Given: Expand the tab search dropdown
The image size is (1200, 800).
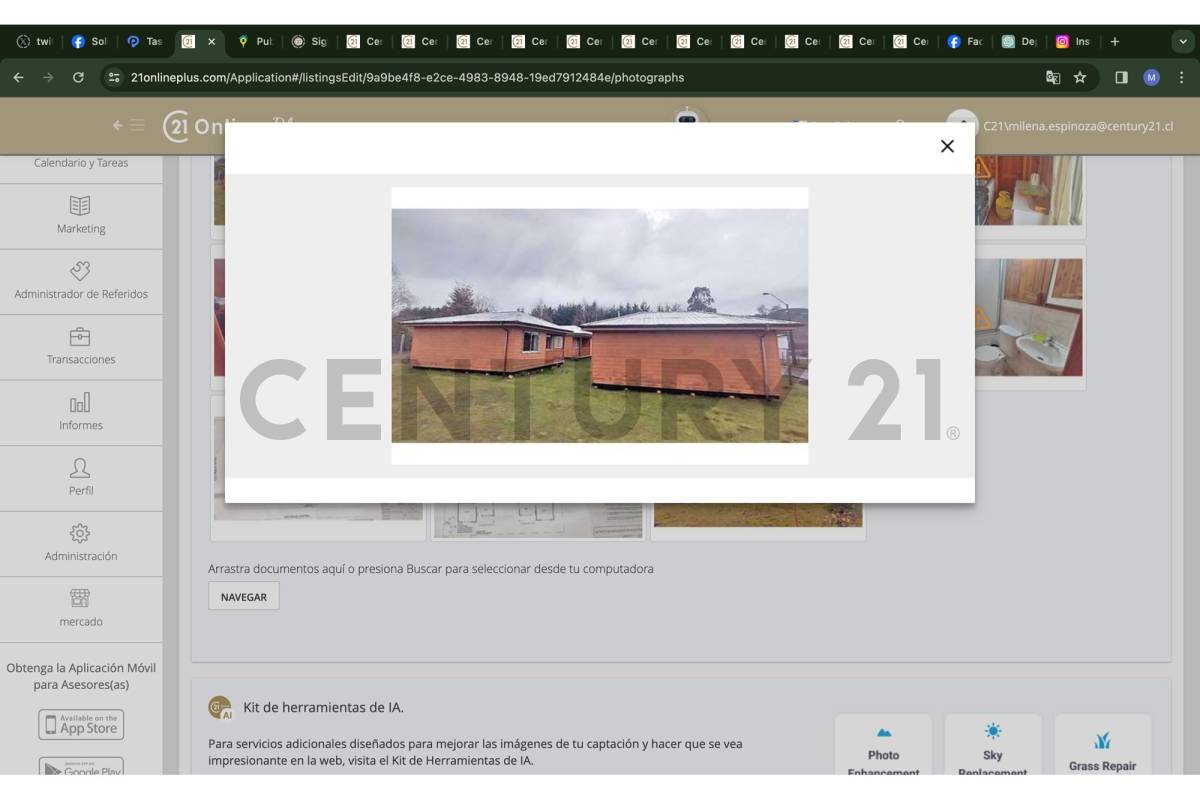Looking at the screenshot, I should 1184,42.
